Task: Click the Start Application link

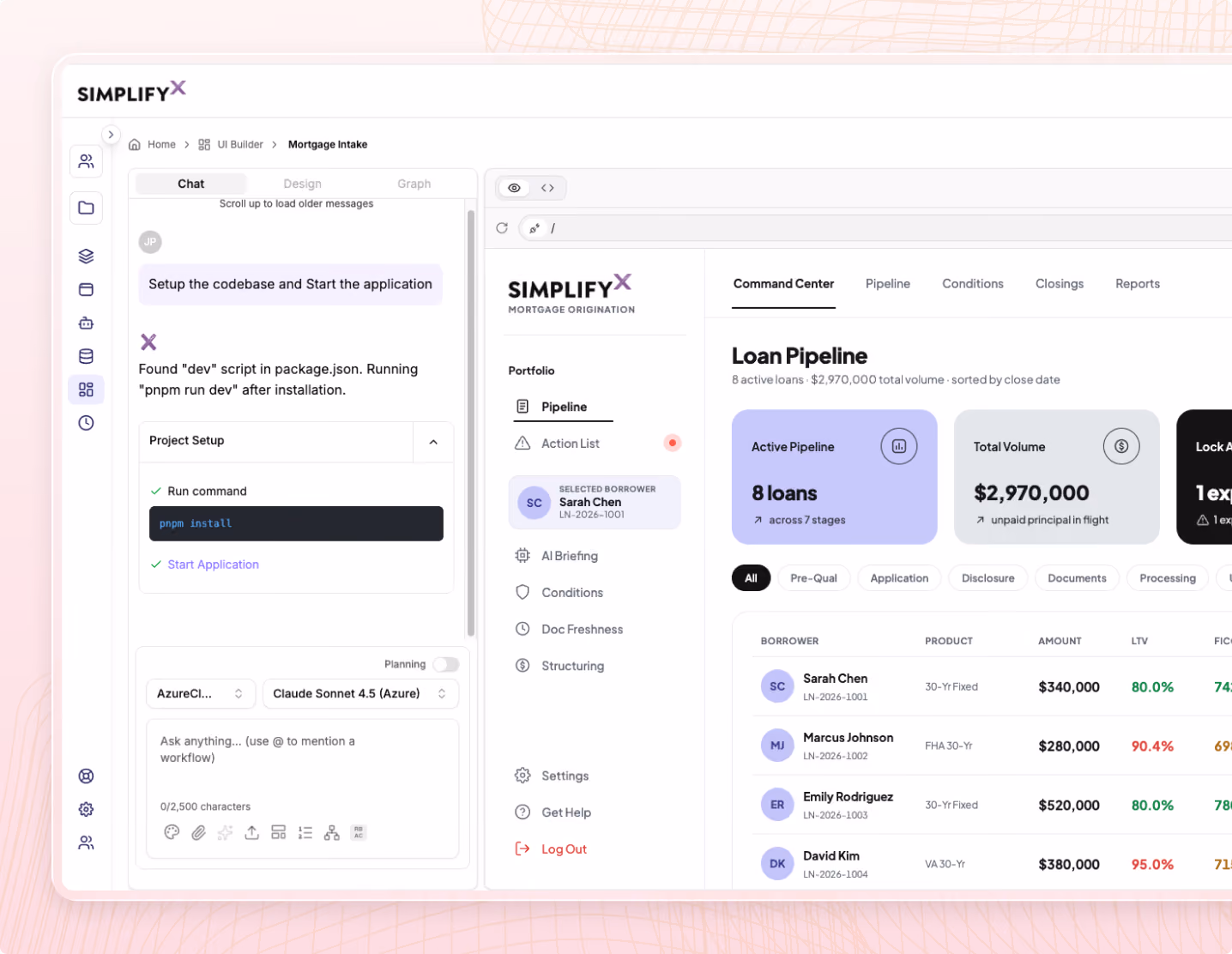Action: pos(214,565)
